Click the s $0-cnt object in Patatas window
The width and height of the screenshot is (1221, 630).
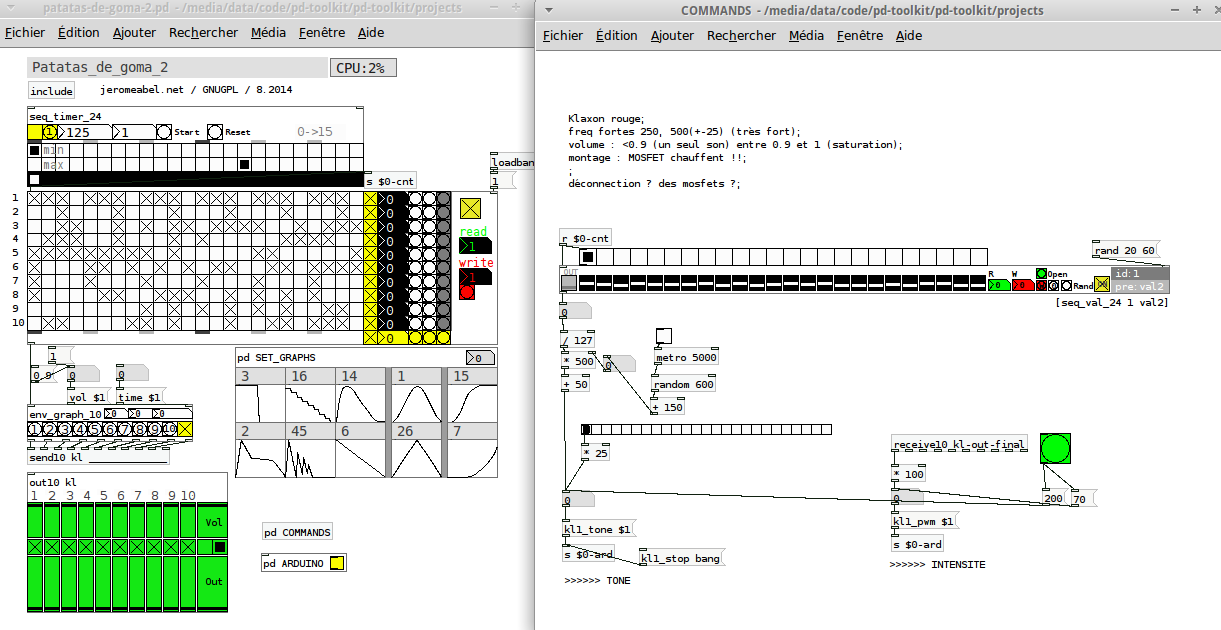390,181
